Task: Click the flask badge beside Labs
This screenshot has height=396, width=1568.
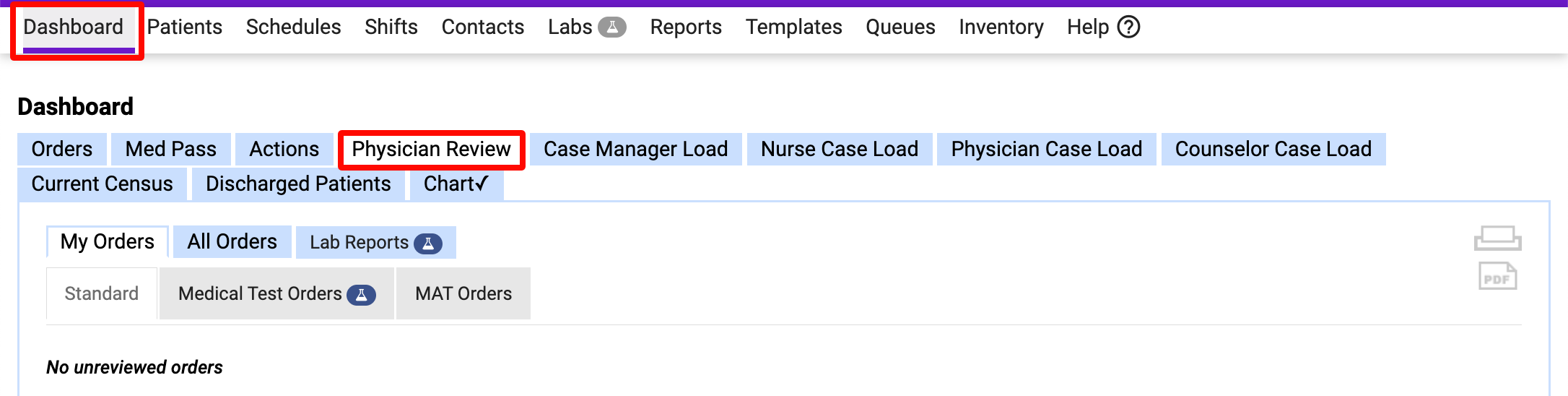Action: [x=612, y=27]
